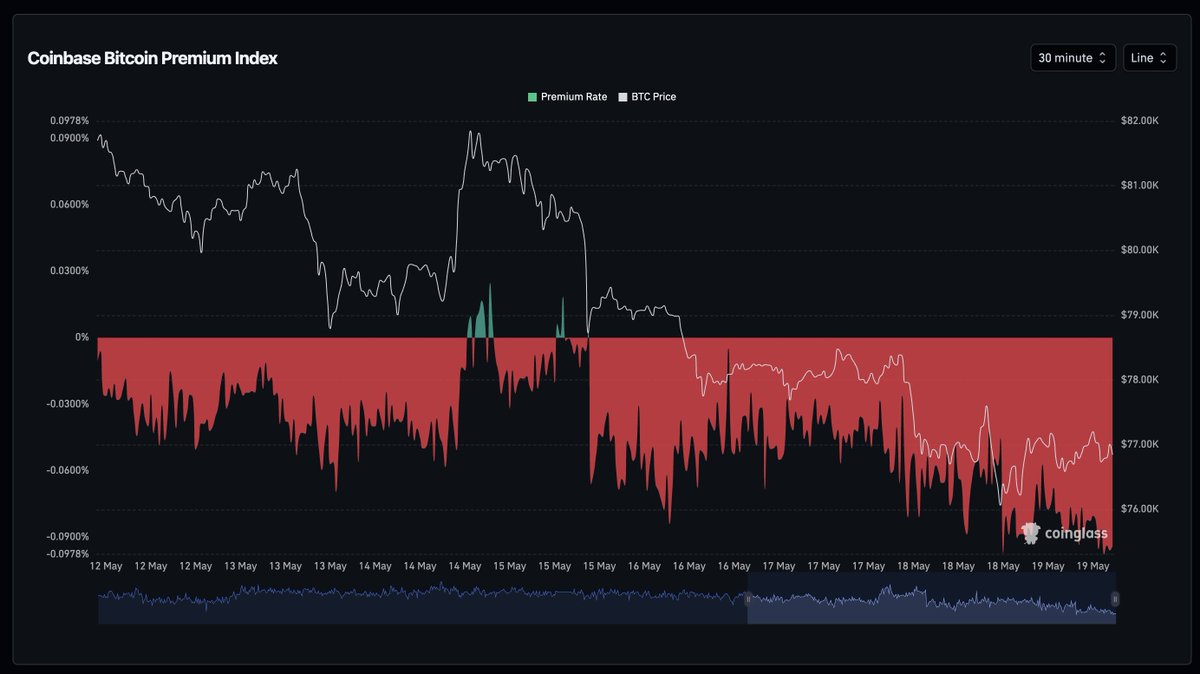1200x674 pixels.
Task: Click the -0.0300% axis label
Action: pos(68,404)
